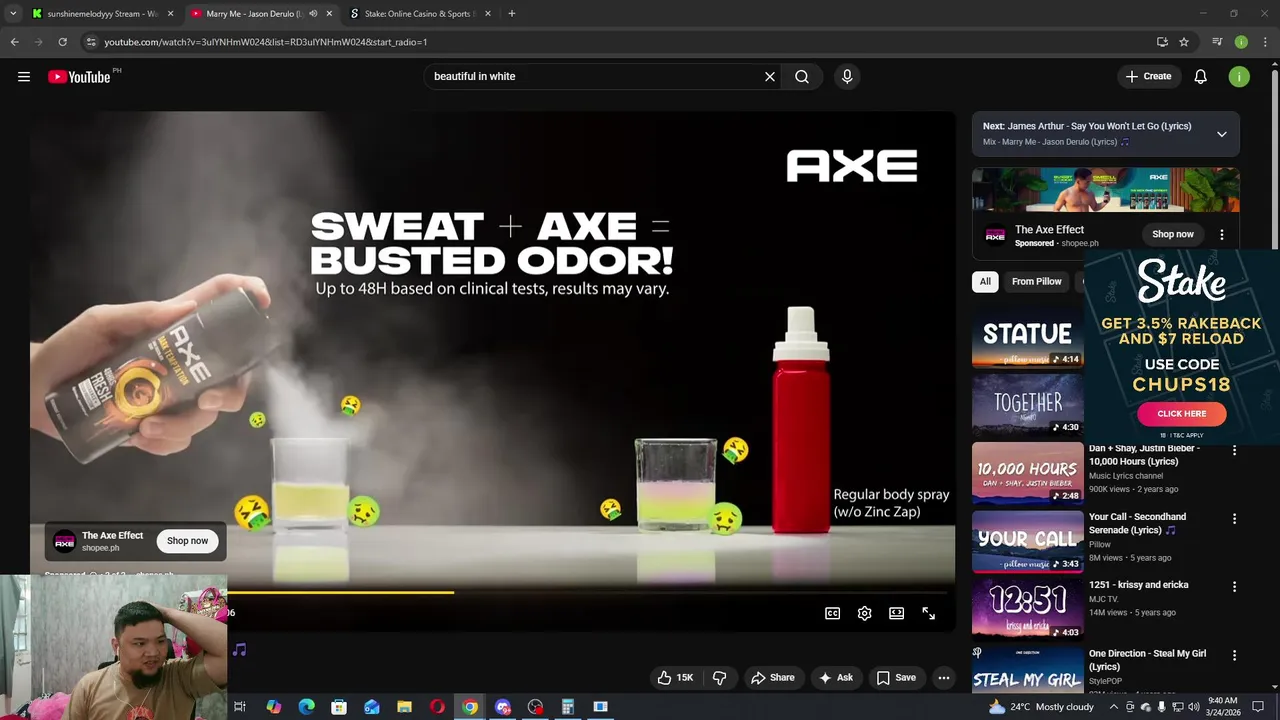This screenshot has height=720, width=1280.
Task: Select the All filter chip
Action: (x=985, y=282)
